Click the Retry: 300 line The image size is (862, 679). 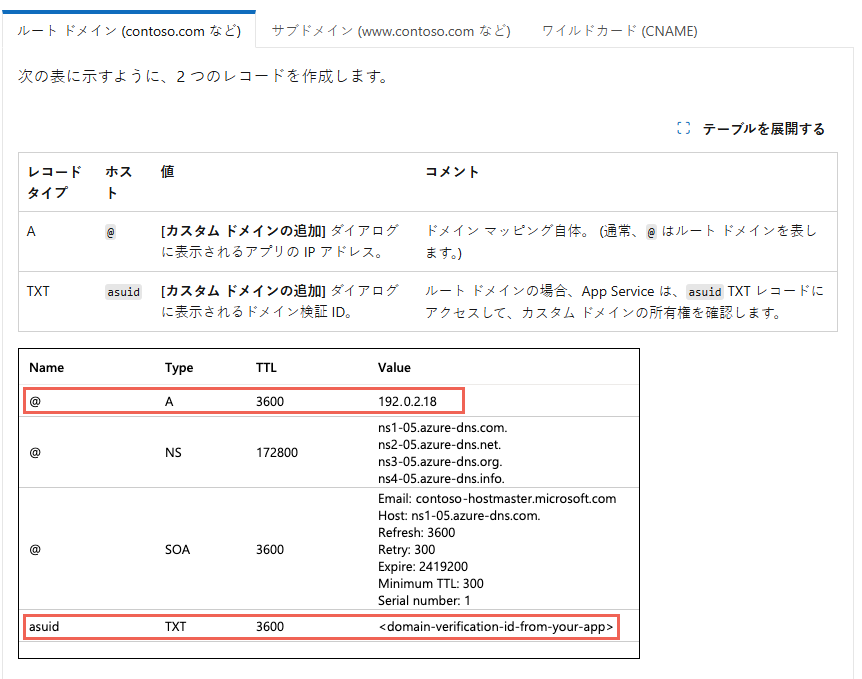(x=407, y=549)
